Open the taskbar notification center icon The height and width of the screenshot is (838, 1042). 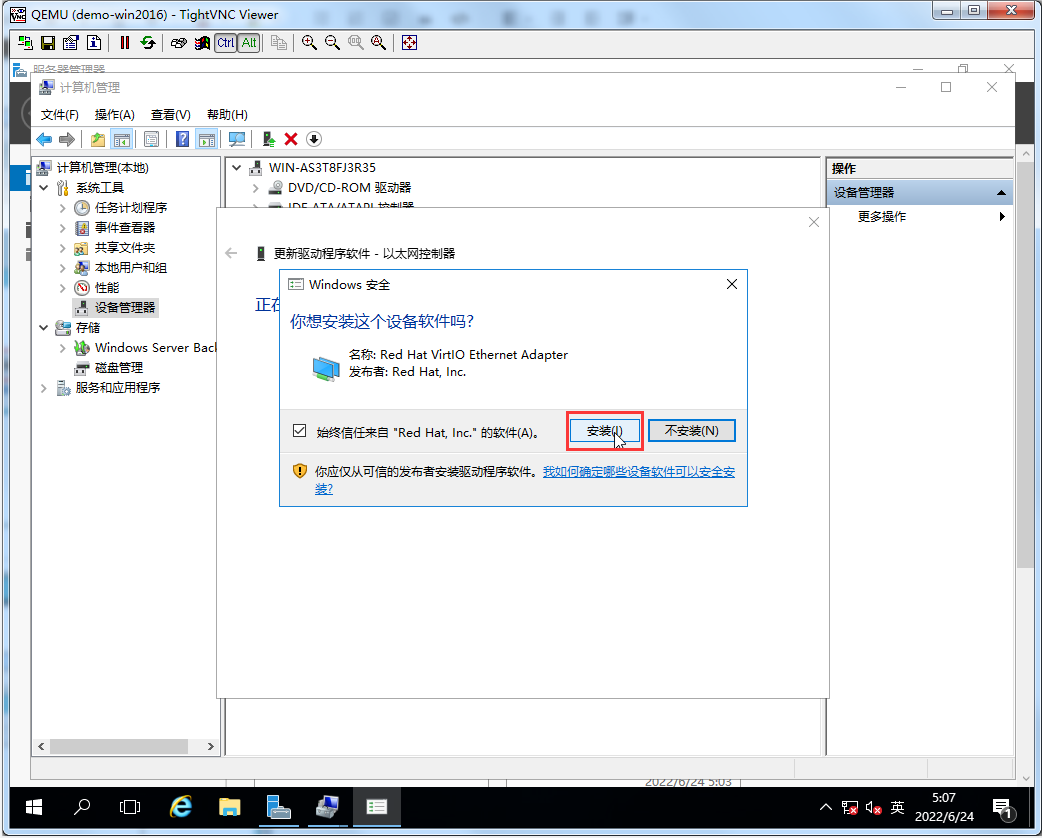pyautogui.click(x=1003, y=808)
